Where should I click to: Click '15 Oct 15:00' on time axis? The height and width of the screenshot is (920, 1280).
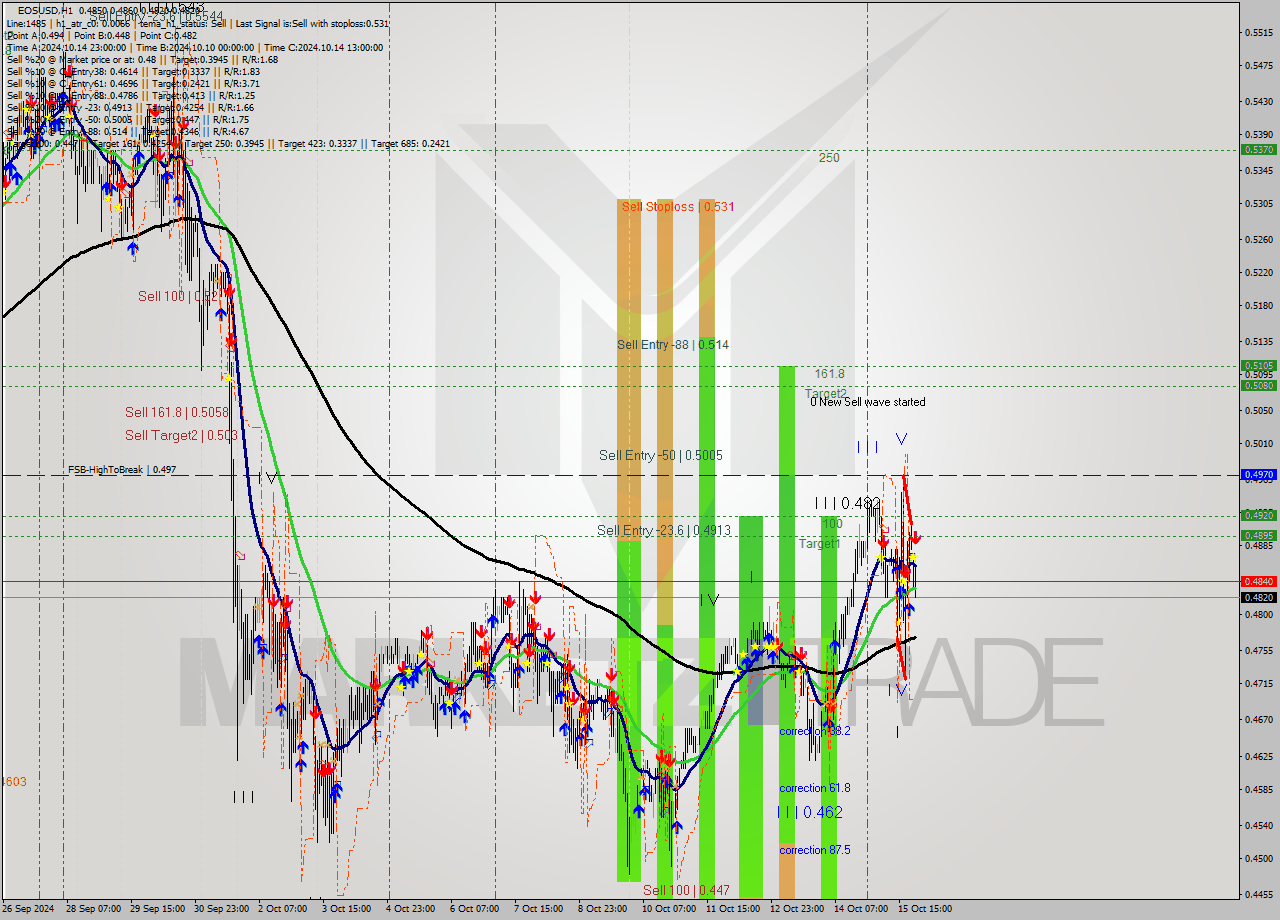pos(923,909)
